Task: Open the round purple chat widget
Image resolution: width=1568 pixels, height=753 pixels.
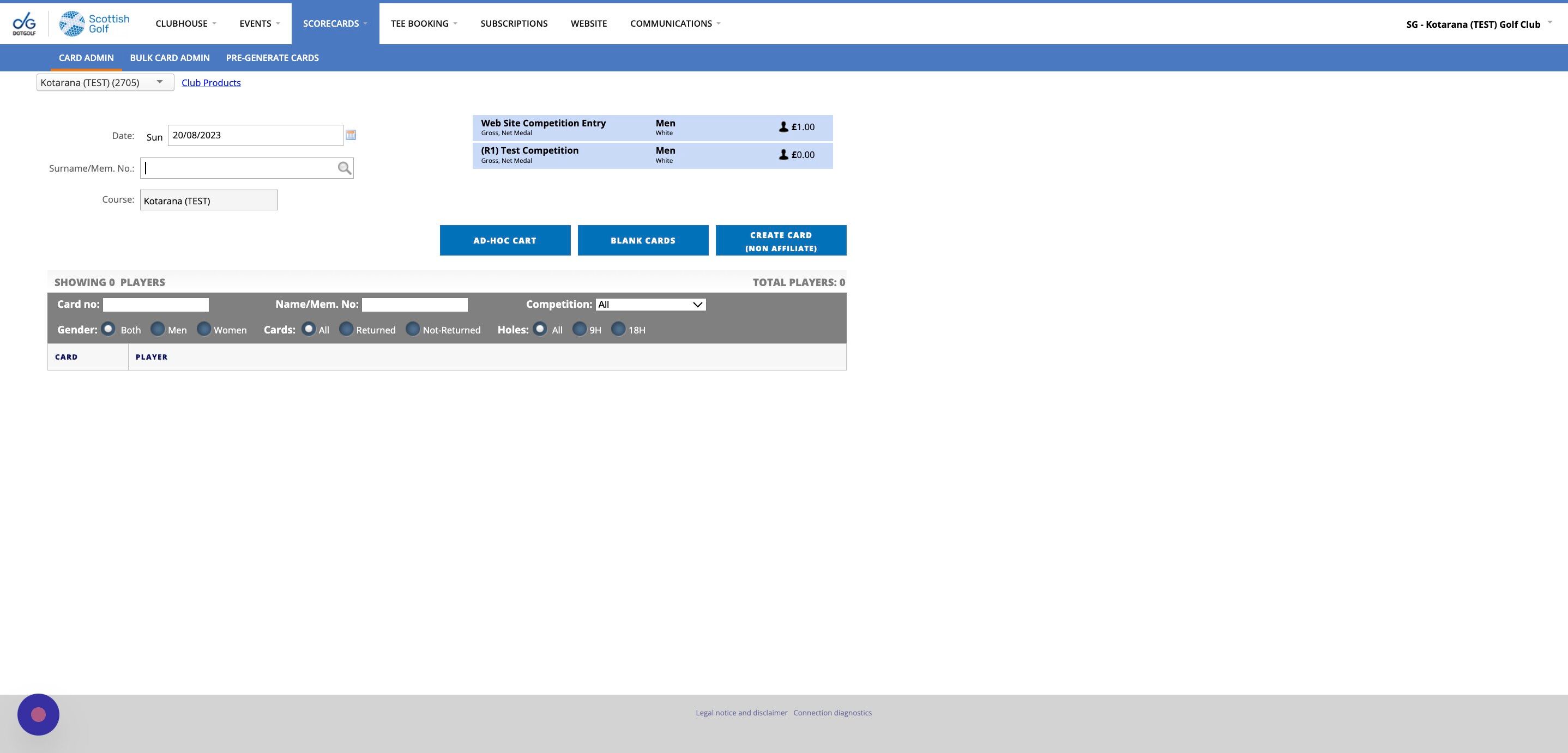Action: tap(38, 715)
